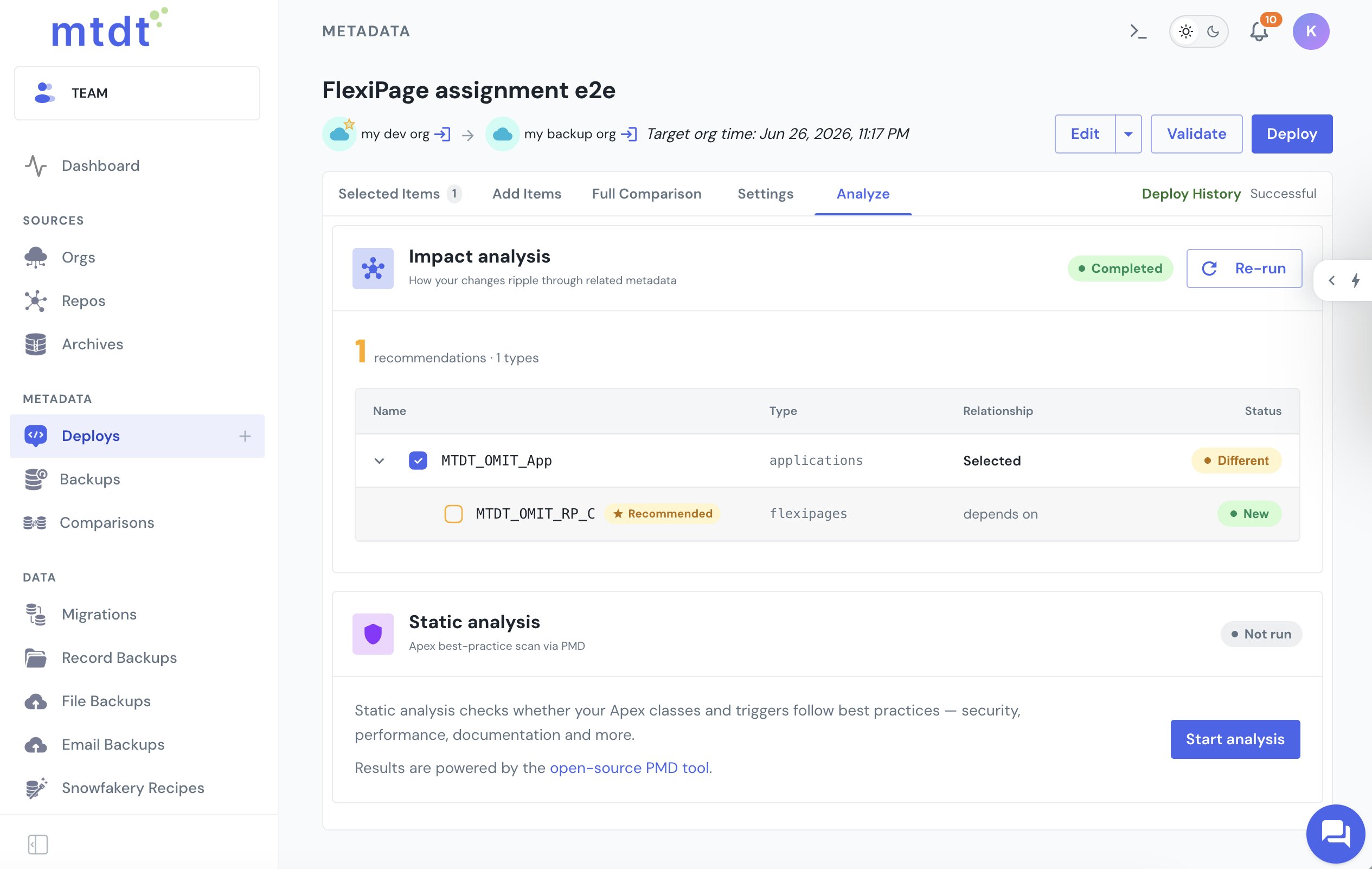The height and width of the screenshot is (869, 1372).
Task: Click the Type column header
Action: (x=783, y=411)
